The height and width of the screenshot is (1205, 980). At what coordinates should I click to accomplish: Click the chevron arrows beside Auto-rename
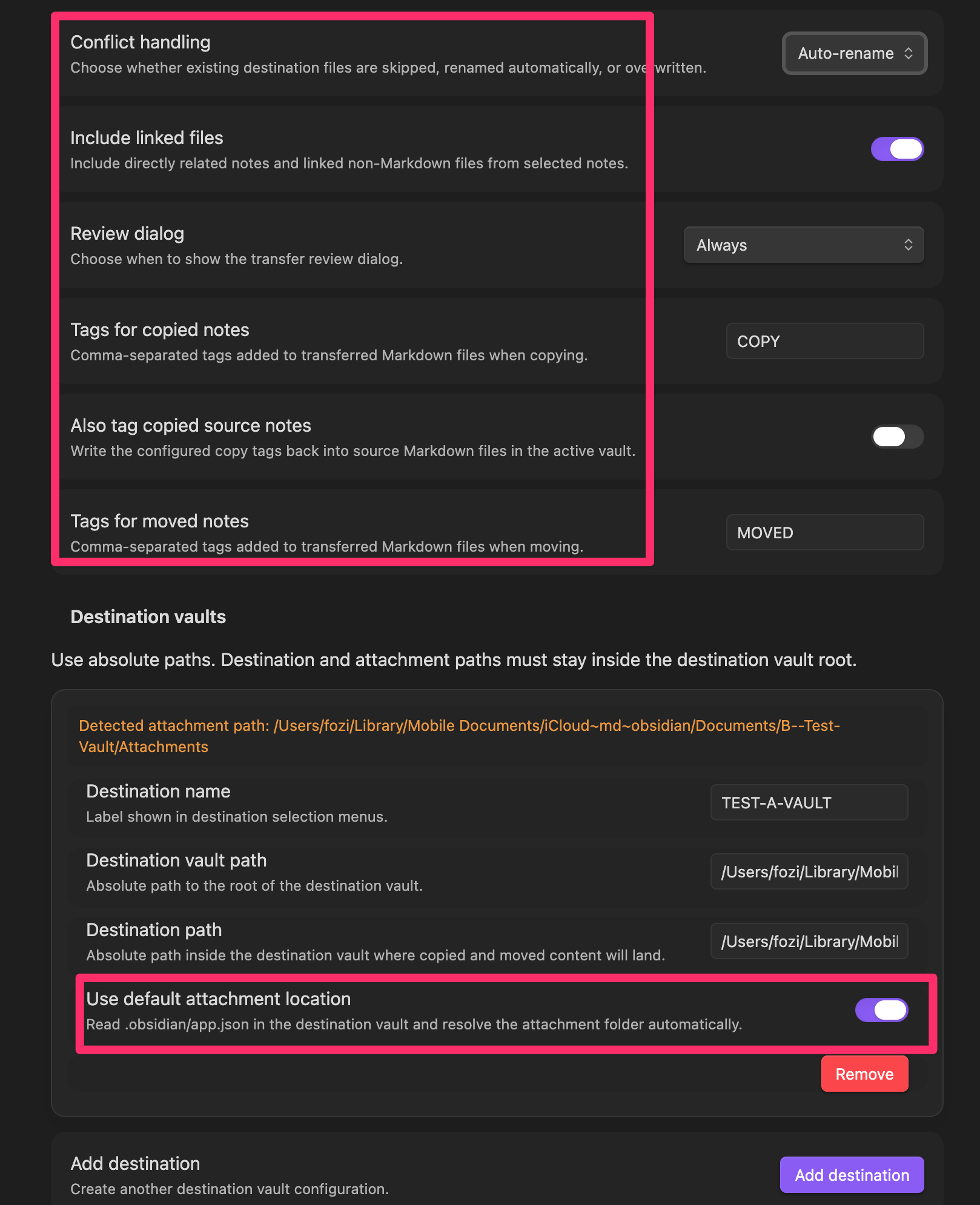point(908,53)
